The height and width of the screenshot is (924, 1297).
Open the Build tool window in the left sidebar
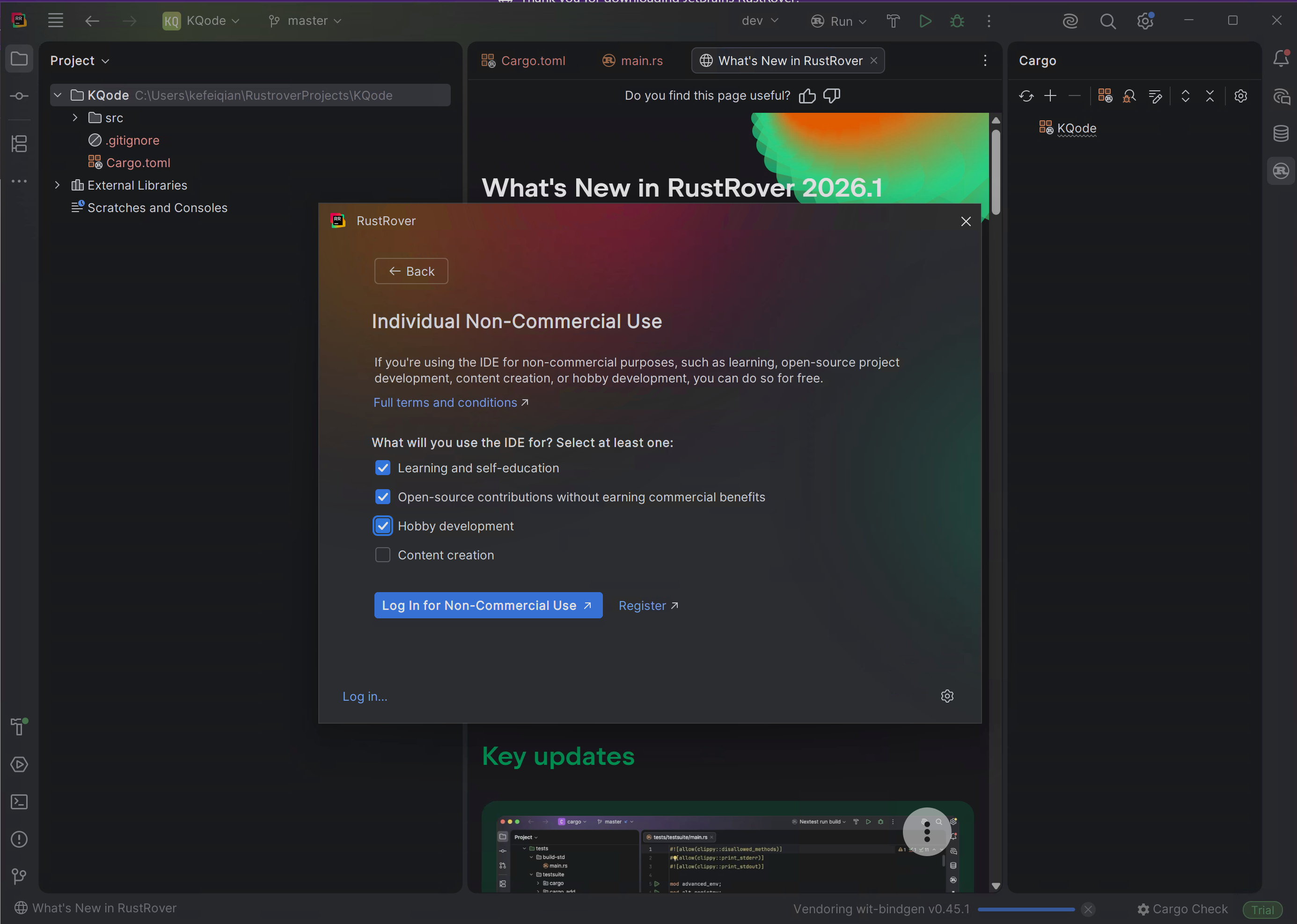[19, 726]
